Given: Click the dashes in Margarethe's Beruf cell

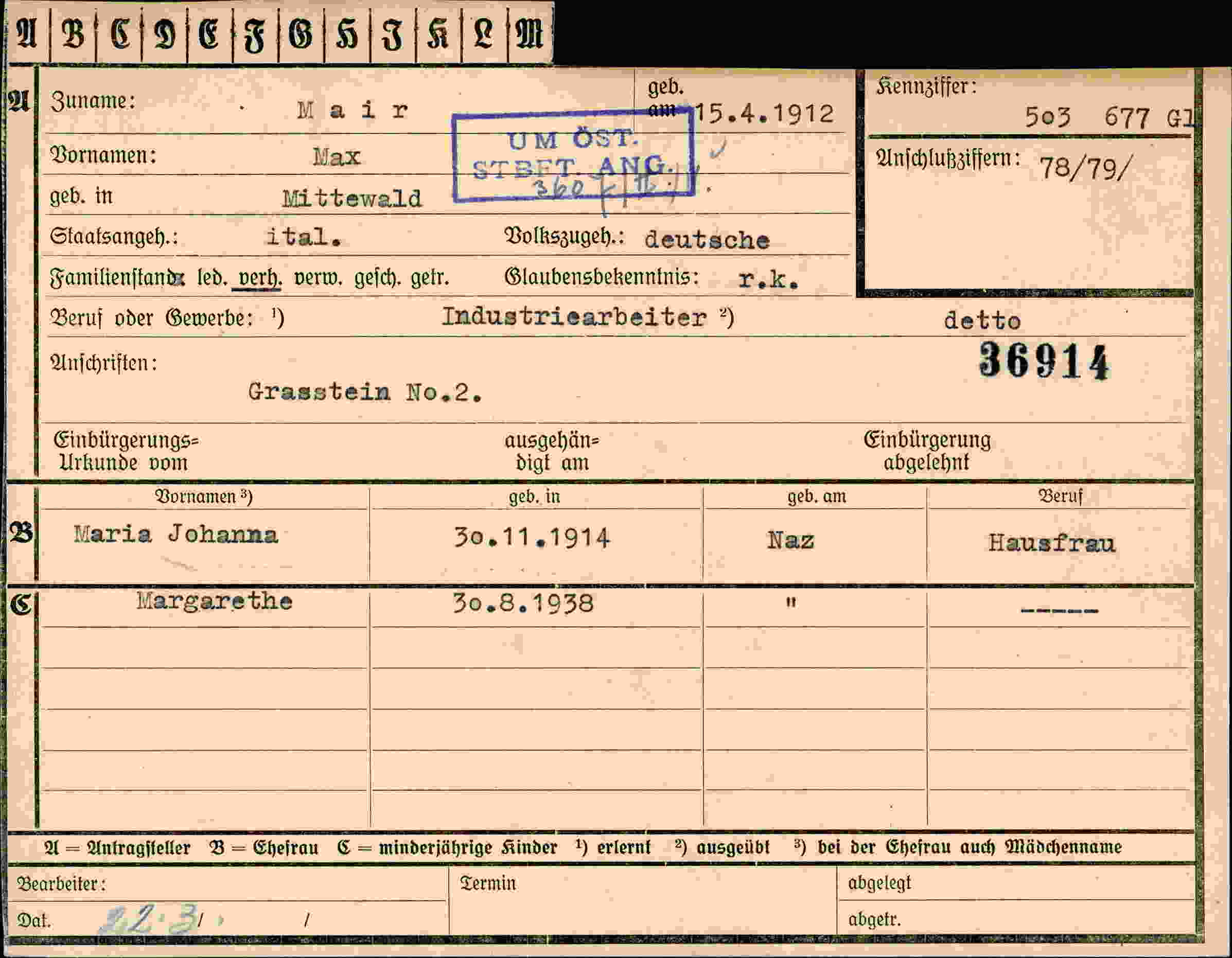Looking at the screenshot, I should 1060,611.
